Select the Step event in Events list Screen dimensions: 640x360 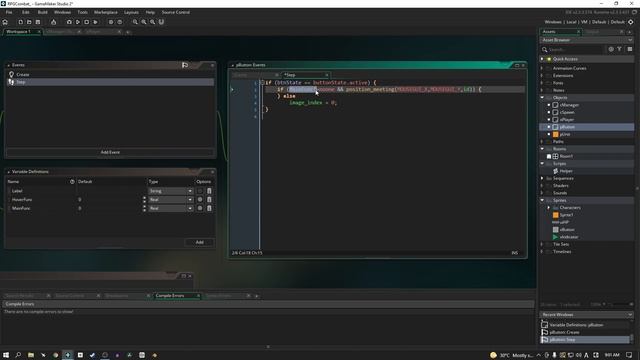[110, 82]
